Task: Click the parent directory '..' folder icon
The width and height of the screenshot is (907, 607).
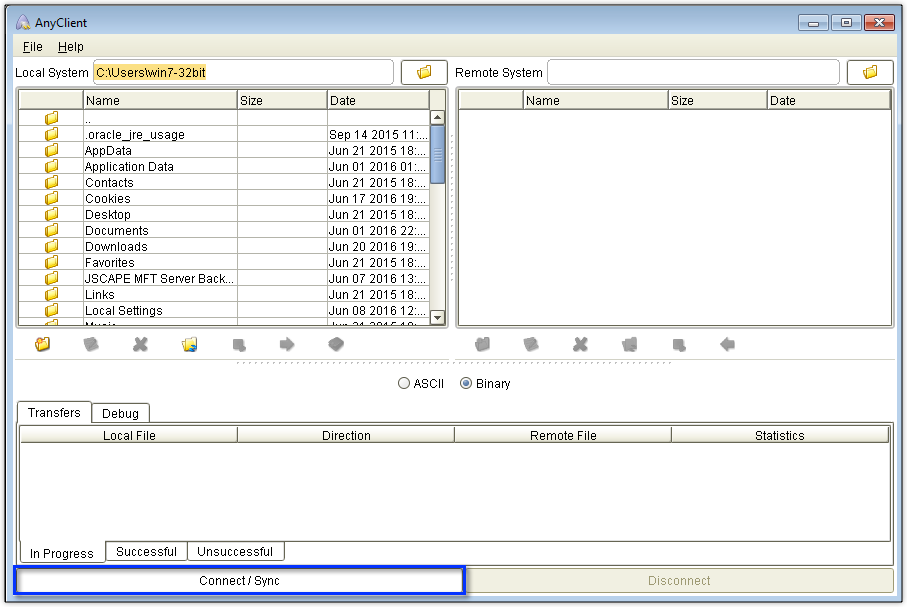Action: coord(51,118)
